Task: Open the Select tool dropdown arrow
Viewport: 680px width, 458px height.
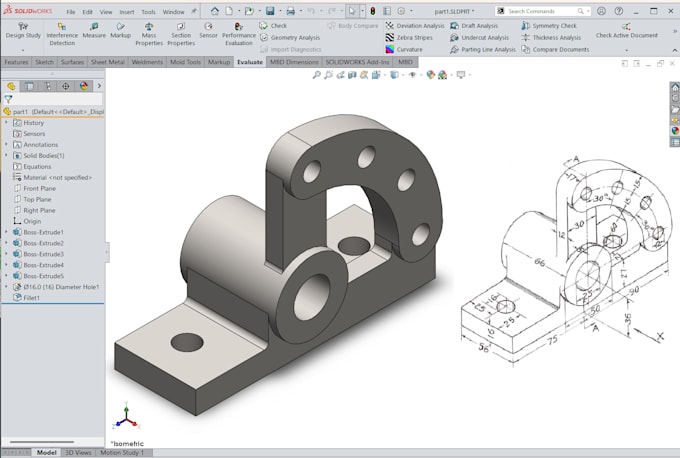Action: point(362,11)
